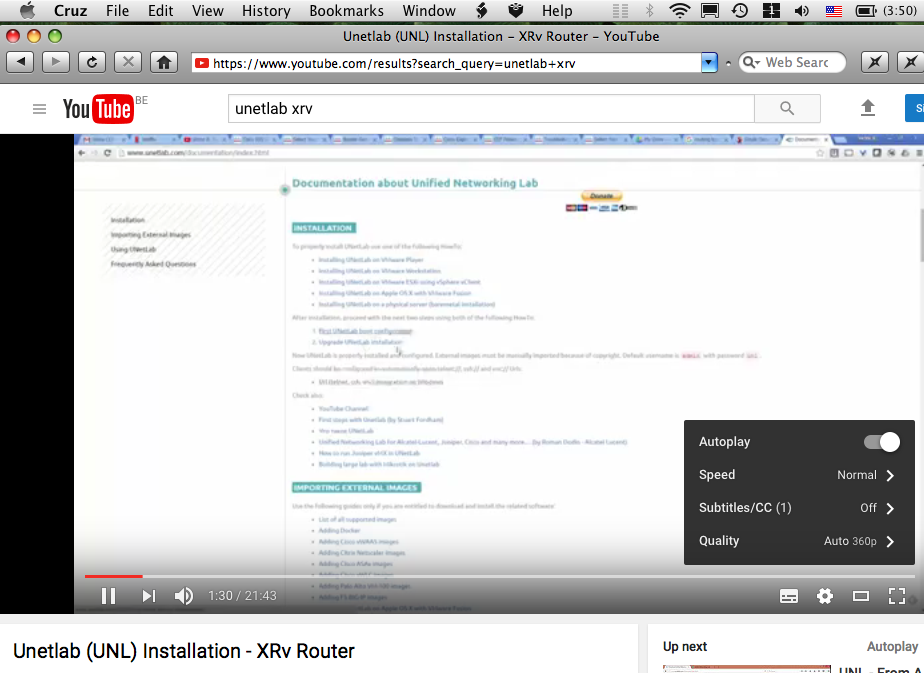The width and height of the screenshot is (924, 673).
Task: Click the address bar URL field
Action: (446, 62)
